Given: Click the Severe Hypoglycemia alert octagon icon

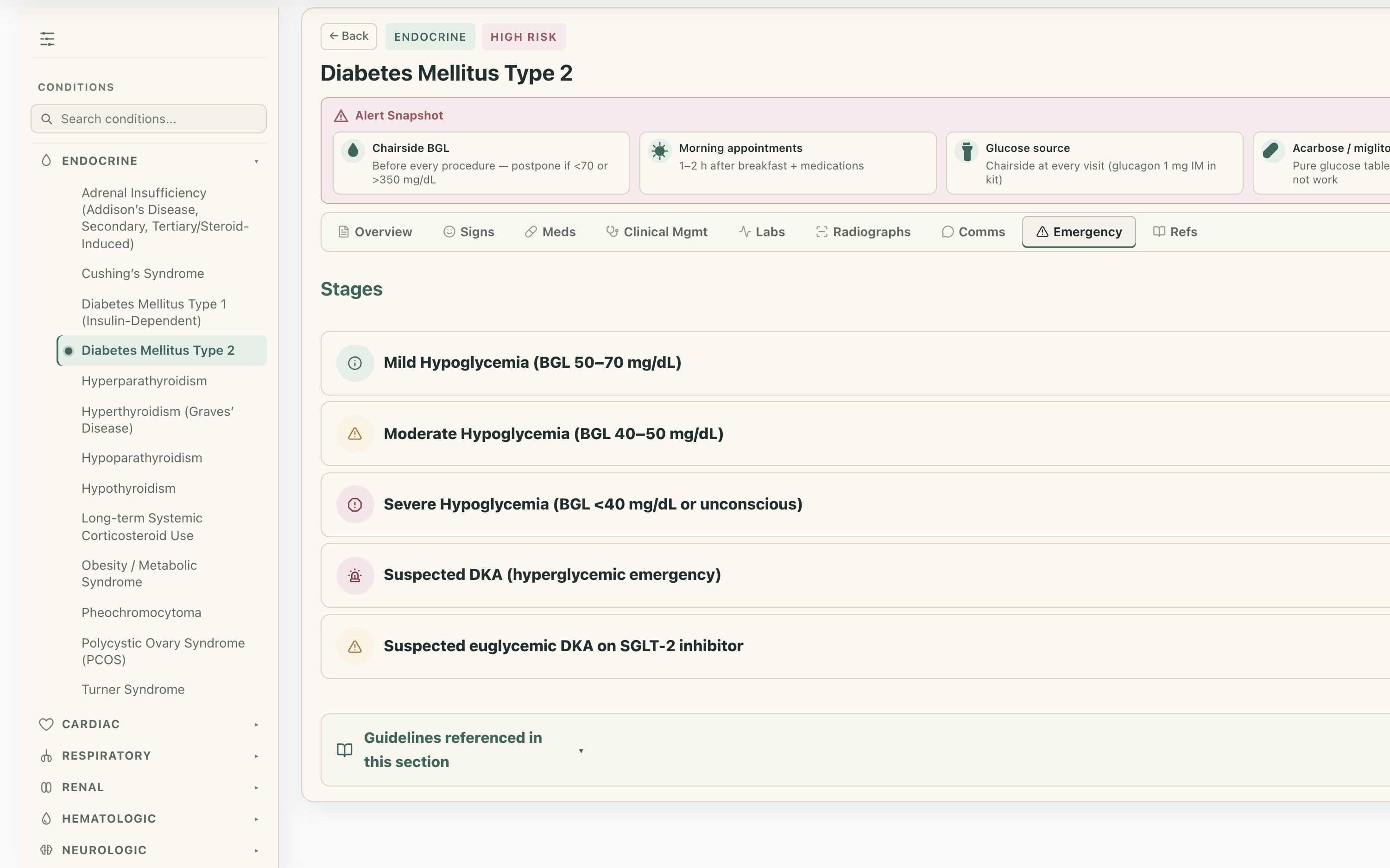Looking at the screenshot, I should [x=355, y=504].
